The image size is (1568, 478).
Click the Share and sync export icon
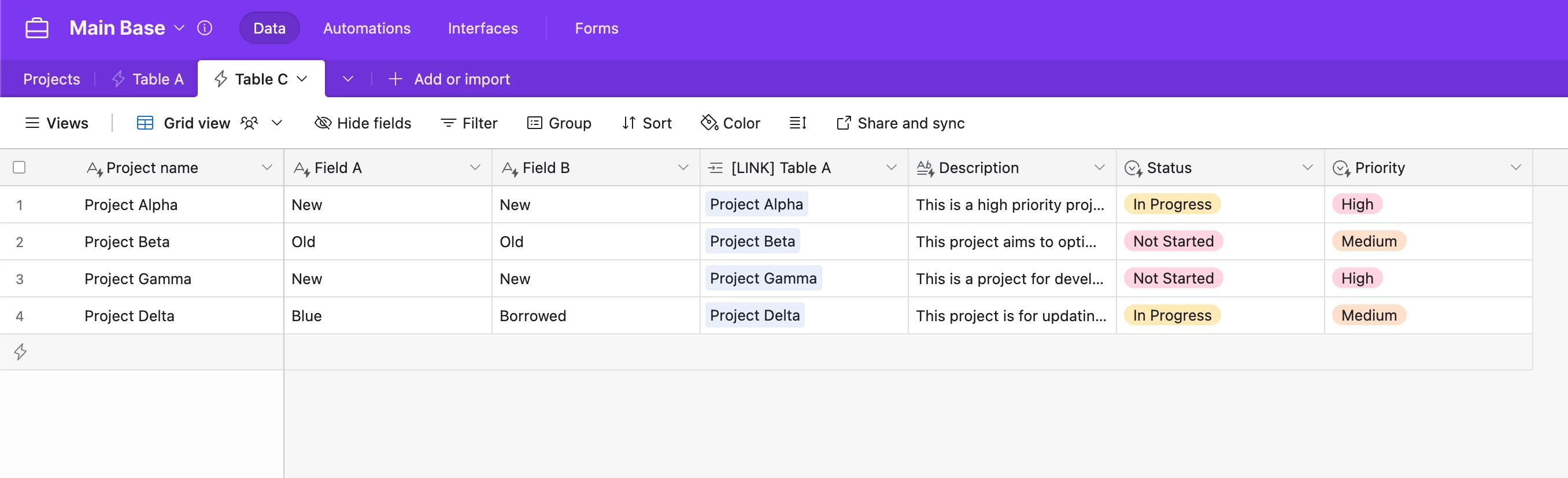(x=844, y=123)
